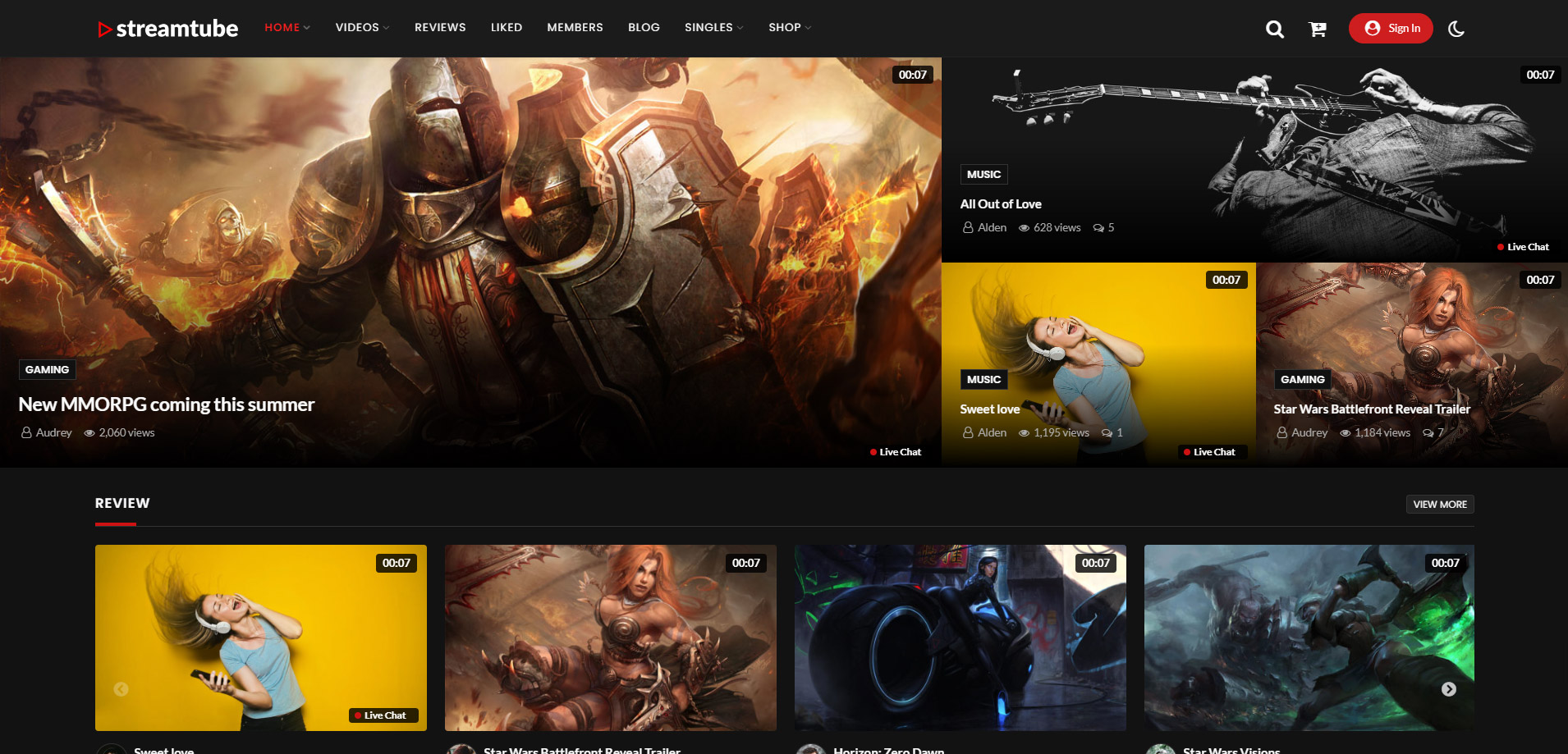The width and height of the screenshot is (1568, 754).
Task: Open Sweet love review thumbnail
Action: click(x=261, y=637)
